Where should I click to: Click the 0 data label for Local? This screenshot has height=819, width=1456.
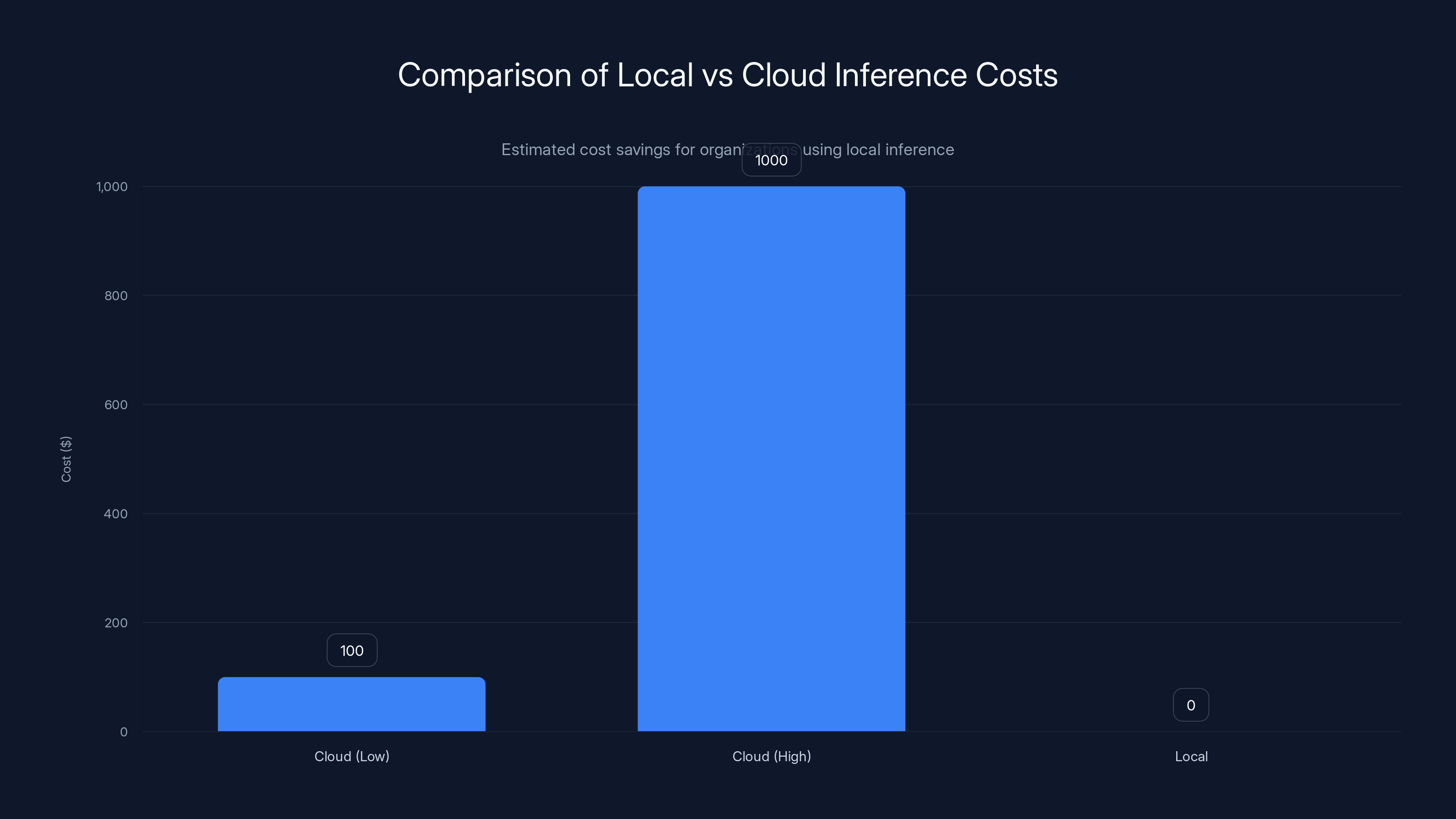(1191, 704)
